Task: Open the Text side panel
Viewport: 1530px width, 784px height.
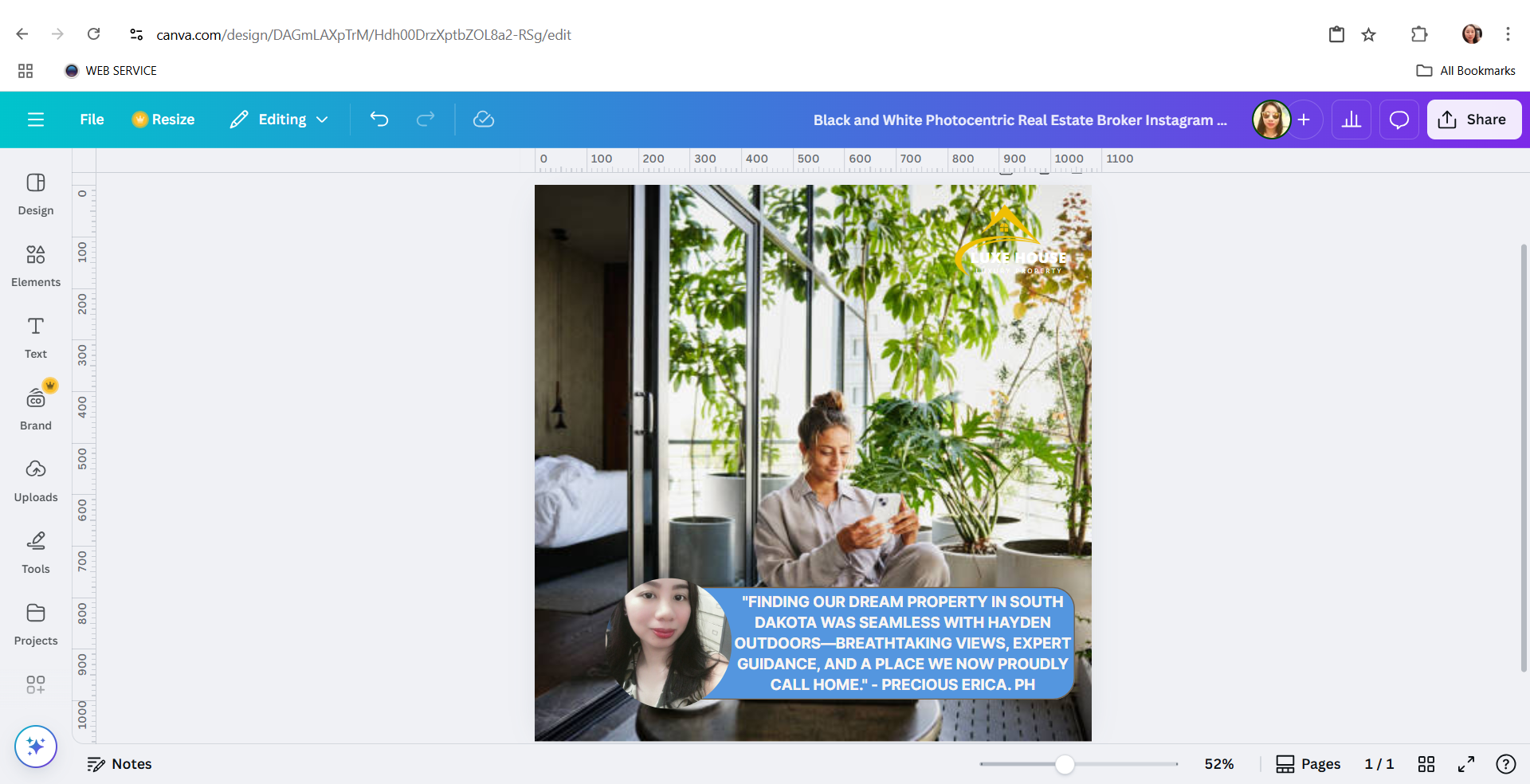Action: point(36,338)
